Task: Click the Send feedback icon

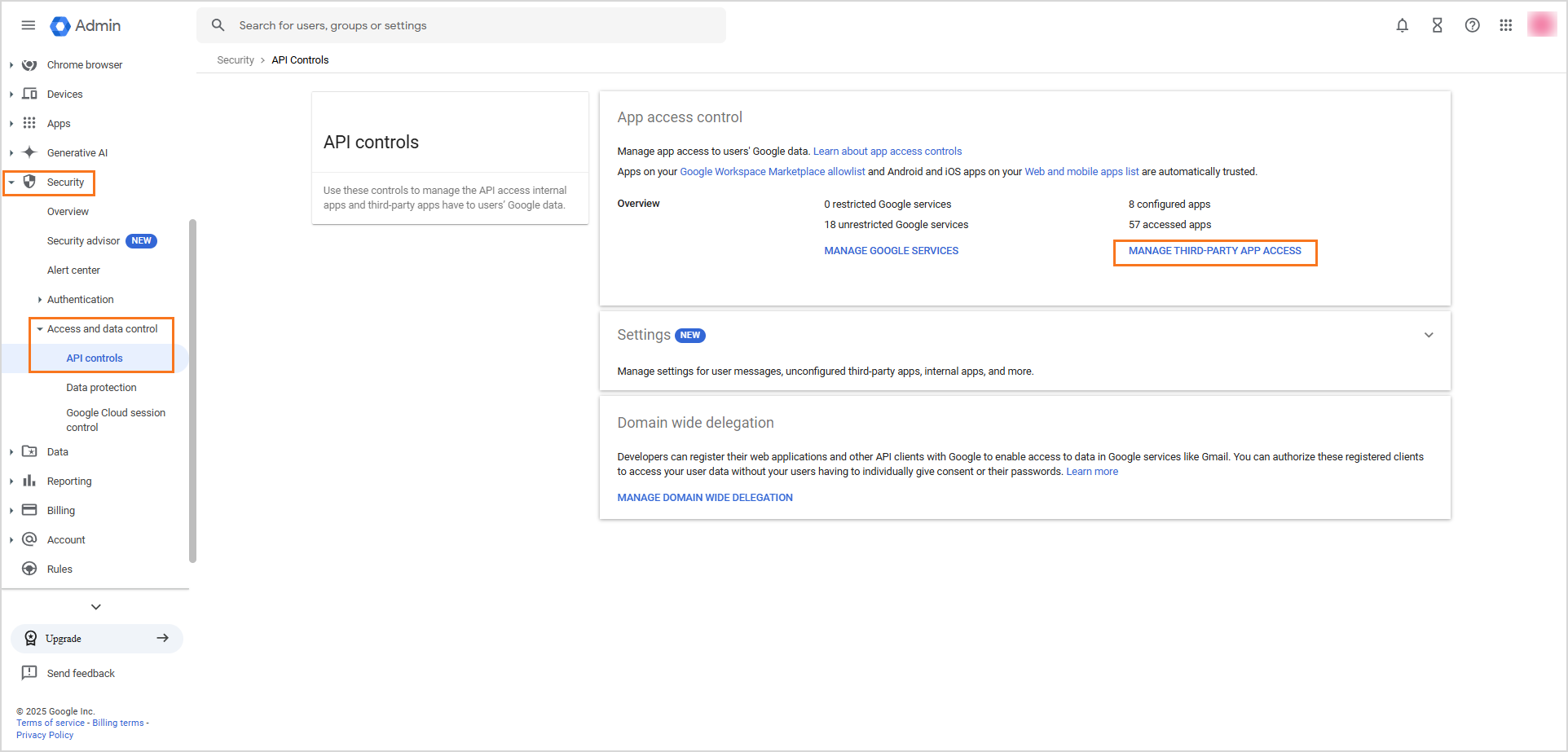Action: coord(29,673)
